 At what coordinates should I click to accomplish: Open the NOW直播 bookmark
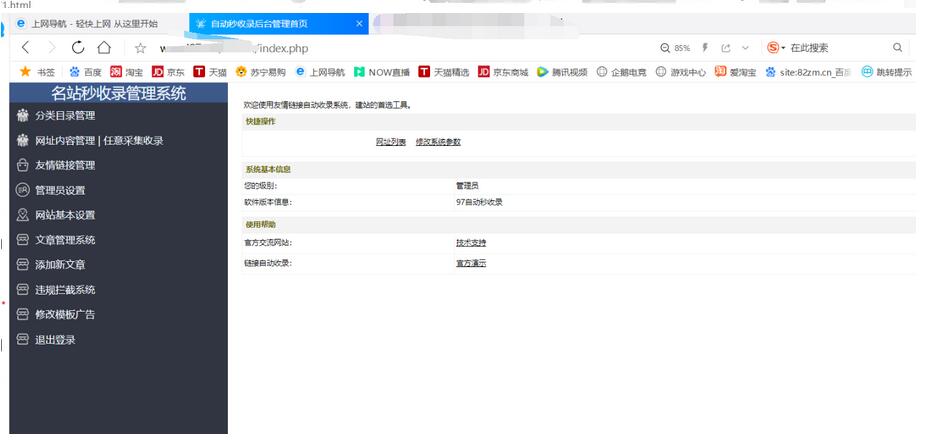[382, 72]
